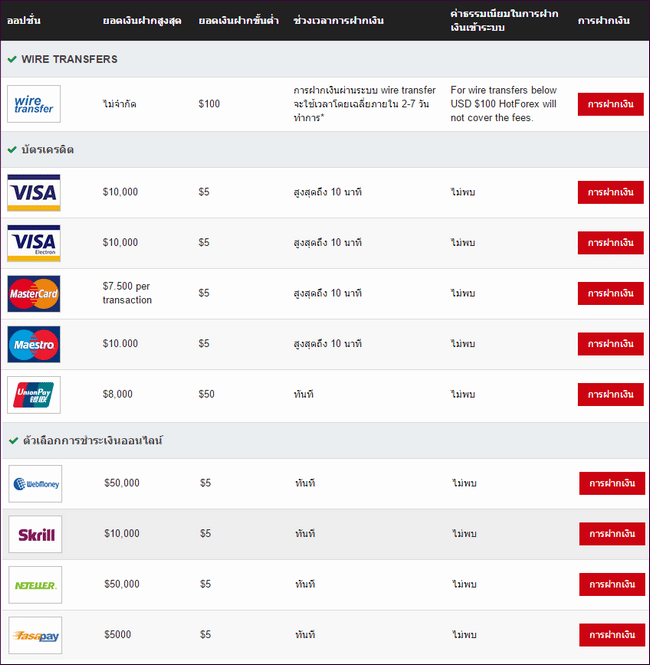The image size is (650, 665).
Task: Click the UnionPay logo icon
Action: (33, 395)
